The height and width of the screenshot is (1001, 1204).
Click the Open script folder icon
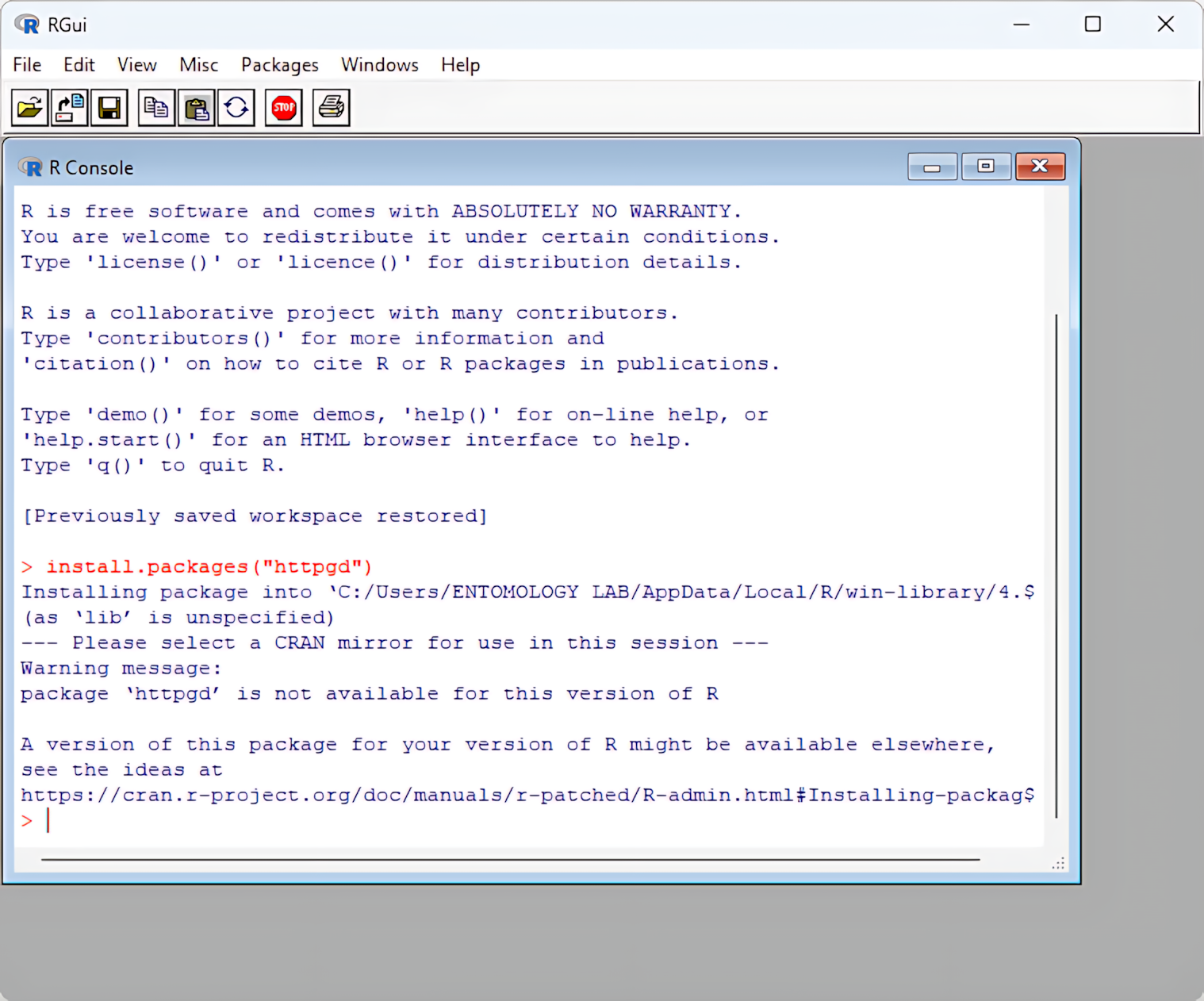click(29, 108)
